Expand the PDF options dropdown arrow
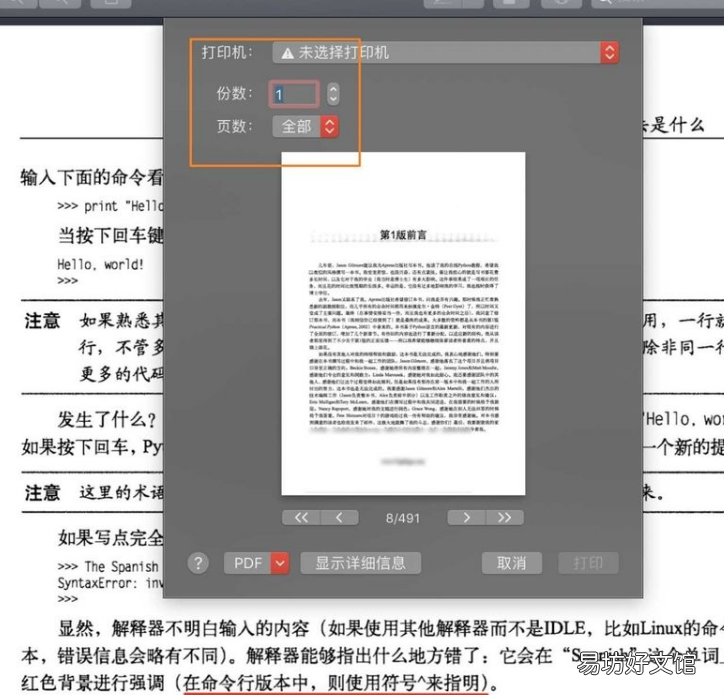Viewport: 724px width, 695px height. coord(280,563)
